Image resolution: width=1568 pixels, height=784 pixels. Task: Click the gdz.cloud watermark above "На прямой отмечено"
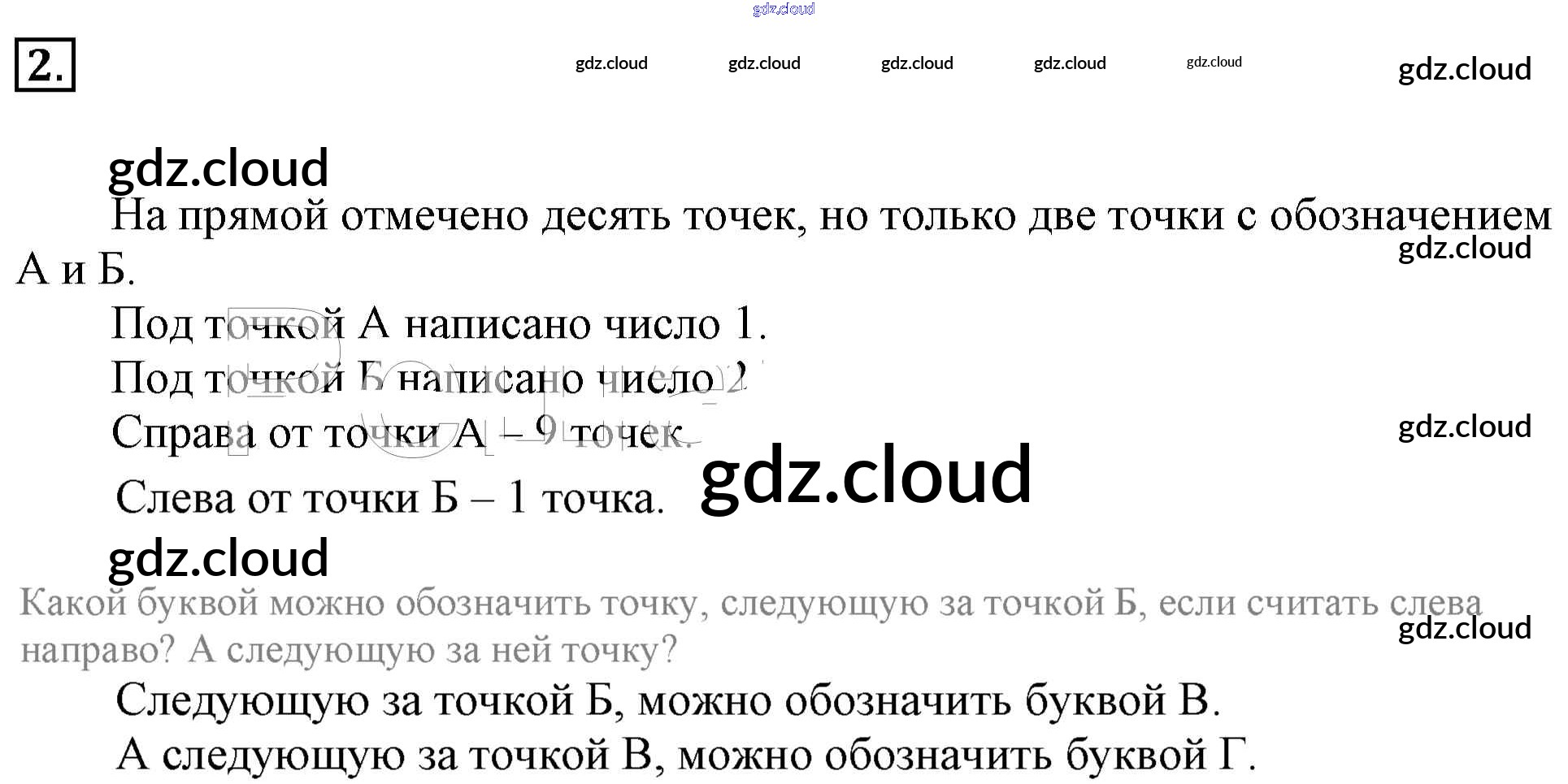coord(218,168)
